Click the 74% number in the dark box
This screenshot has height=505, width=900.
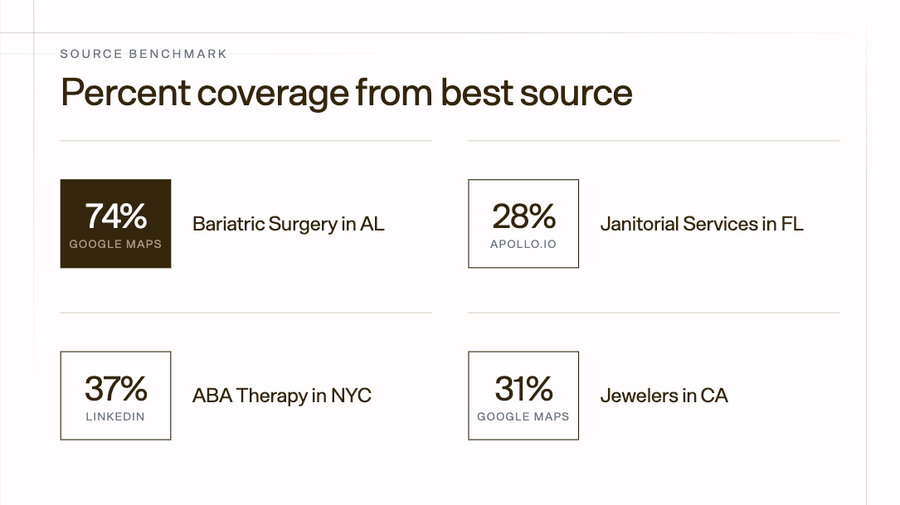point(116,216)
